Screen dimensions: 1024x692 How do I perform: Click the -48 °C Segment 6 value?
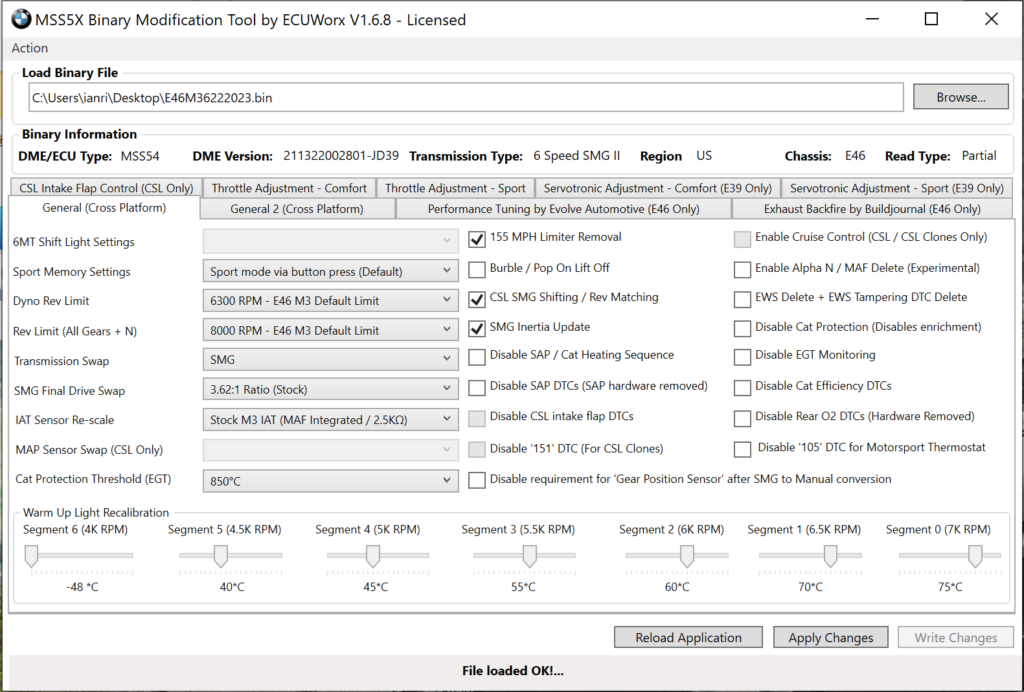click(82, 587)
